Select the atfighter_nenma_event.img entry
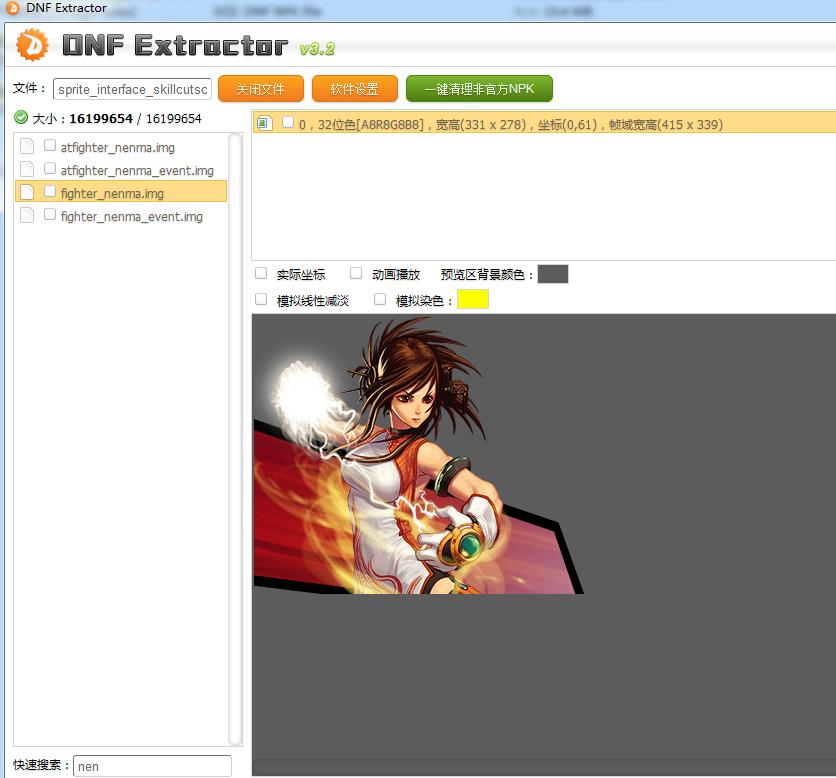 click(x=137, y=170)
